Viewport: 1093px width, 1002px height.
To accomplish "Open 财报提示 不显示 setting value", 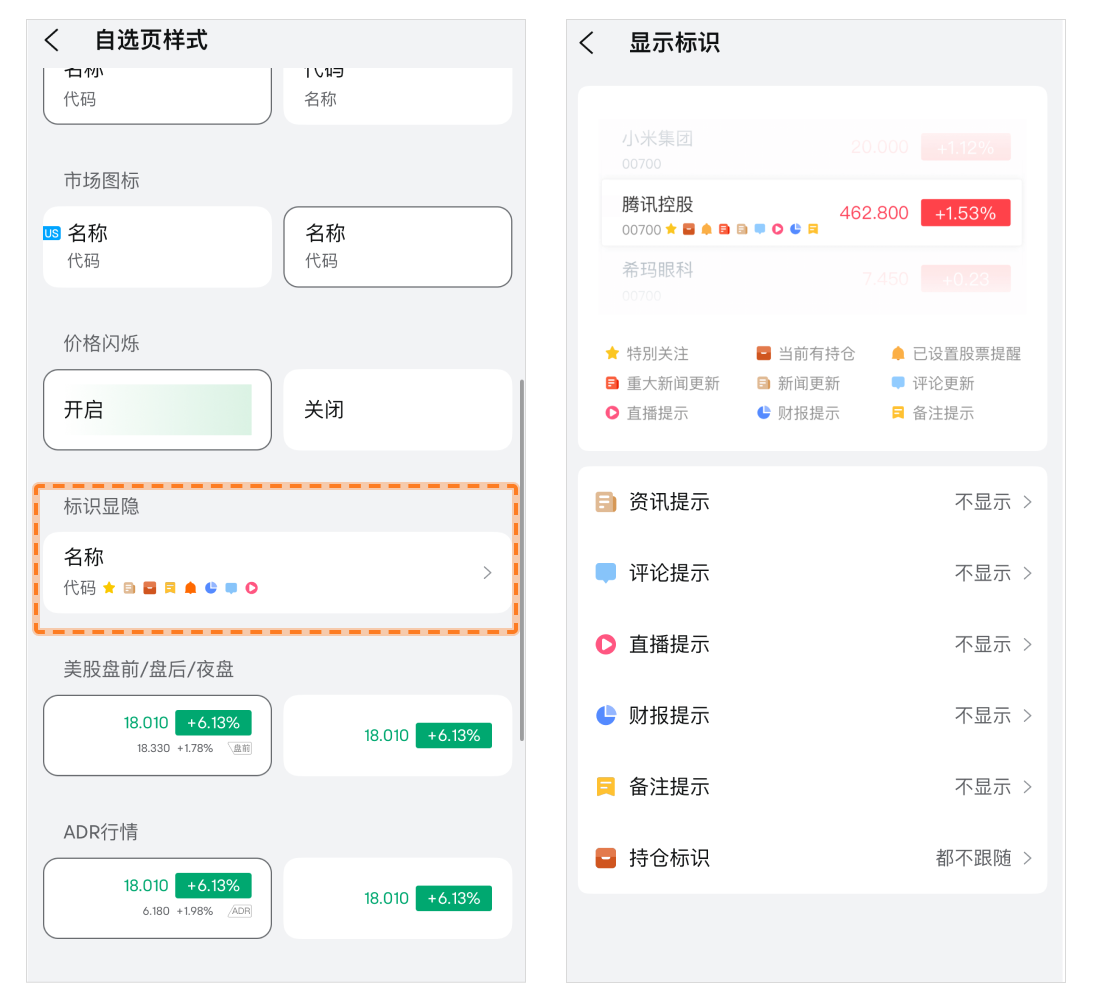I will pyautogui.click(x=982, y=716).
